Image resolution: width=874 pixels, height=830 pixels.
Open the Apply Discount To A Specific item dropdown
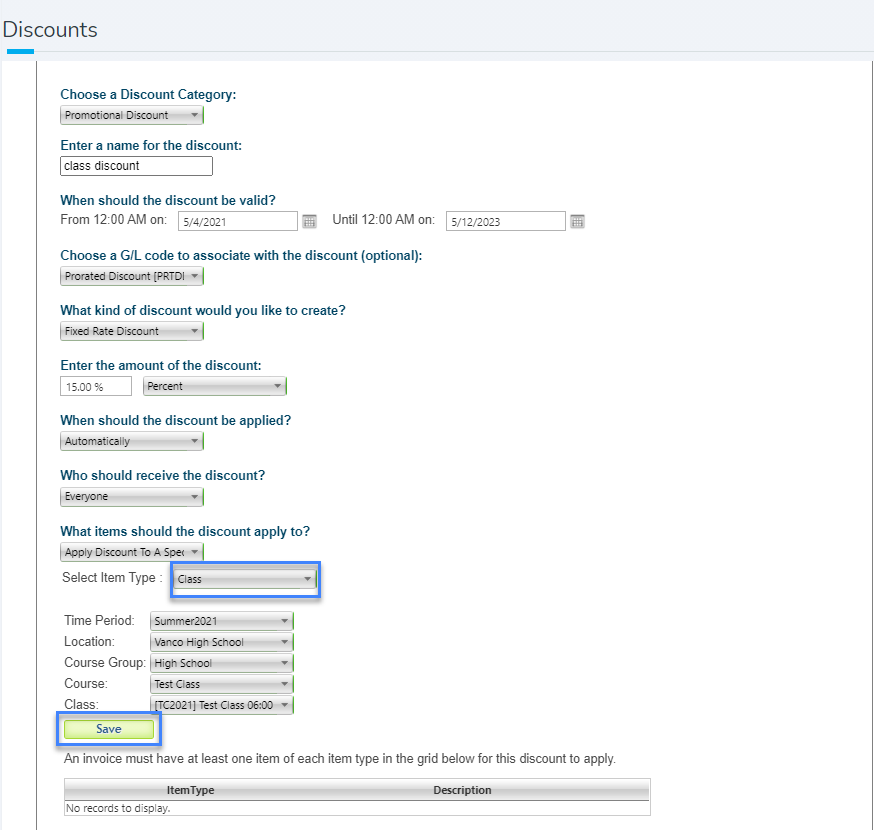pyautogui.click(x=132, y=552)
